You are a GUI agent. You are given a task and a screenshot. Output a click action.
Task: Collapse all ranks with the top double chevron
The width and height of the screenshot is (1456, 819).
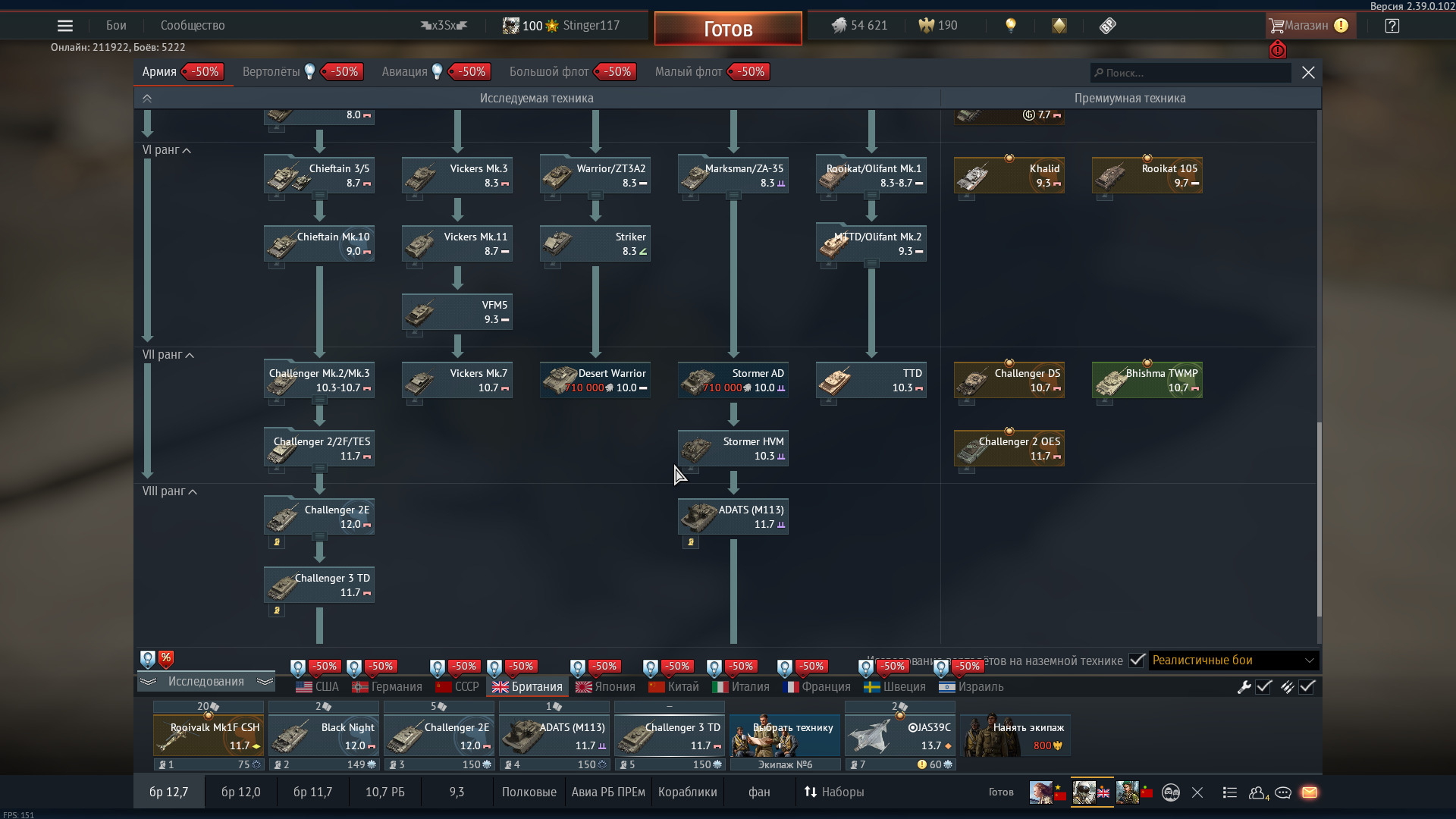point(147,99)
